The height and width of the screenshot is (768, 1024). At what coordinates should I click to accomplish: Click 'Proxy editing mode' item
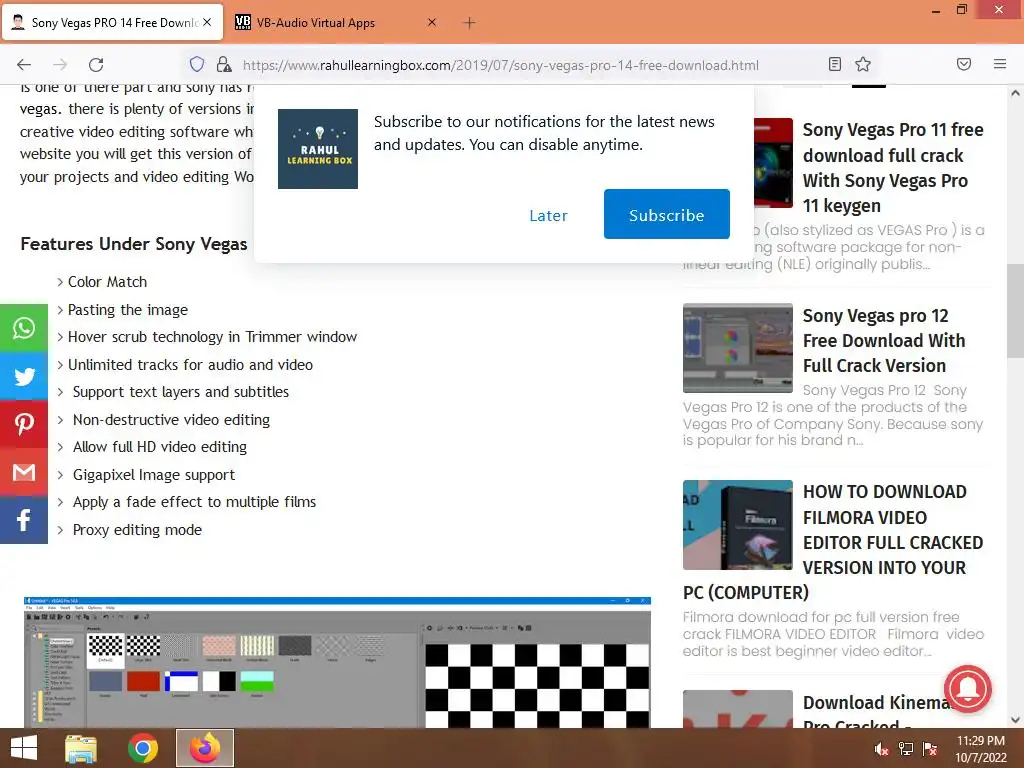(137, 530)
